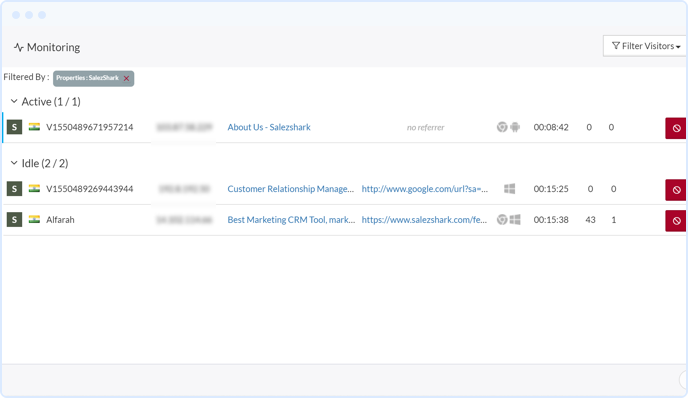Collapse the Active (1 / 1) section

(14, 101)
